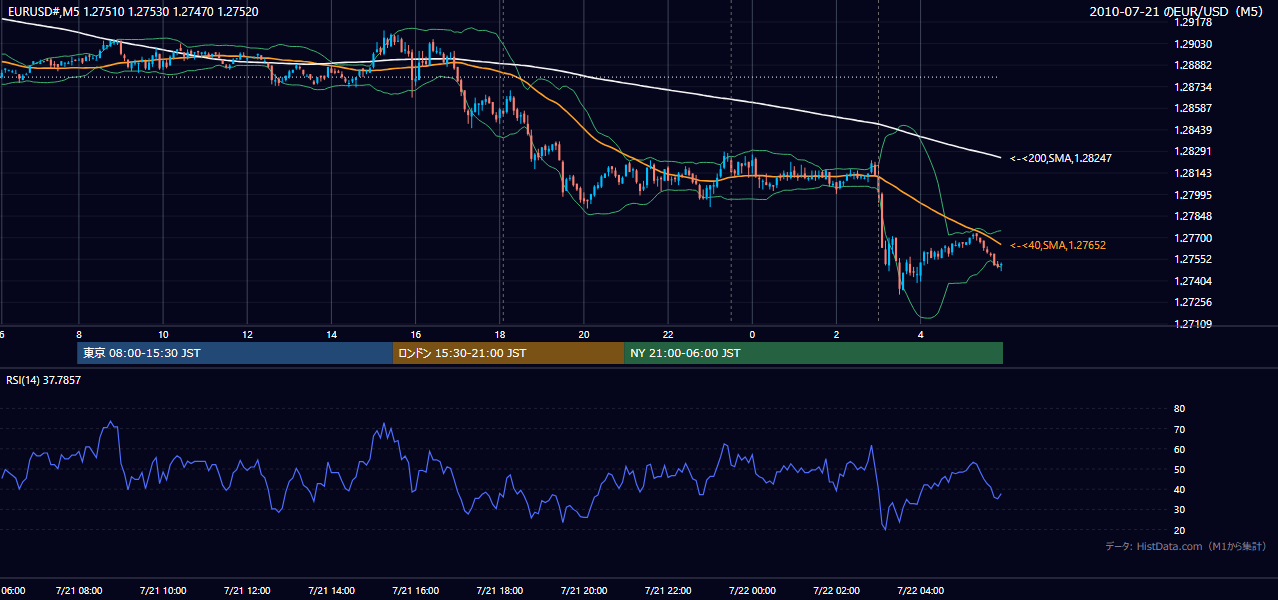Image resolution: width=1278 pixels, height=600 pixels.
Task: Click price axis value 1.28587
Action: point(1193,108)
